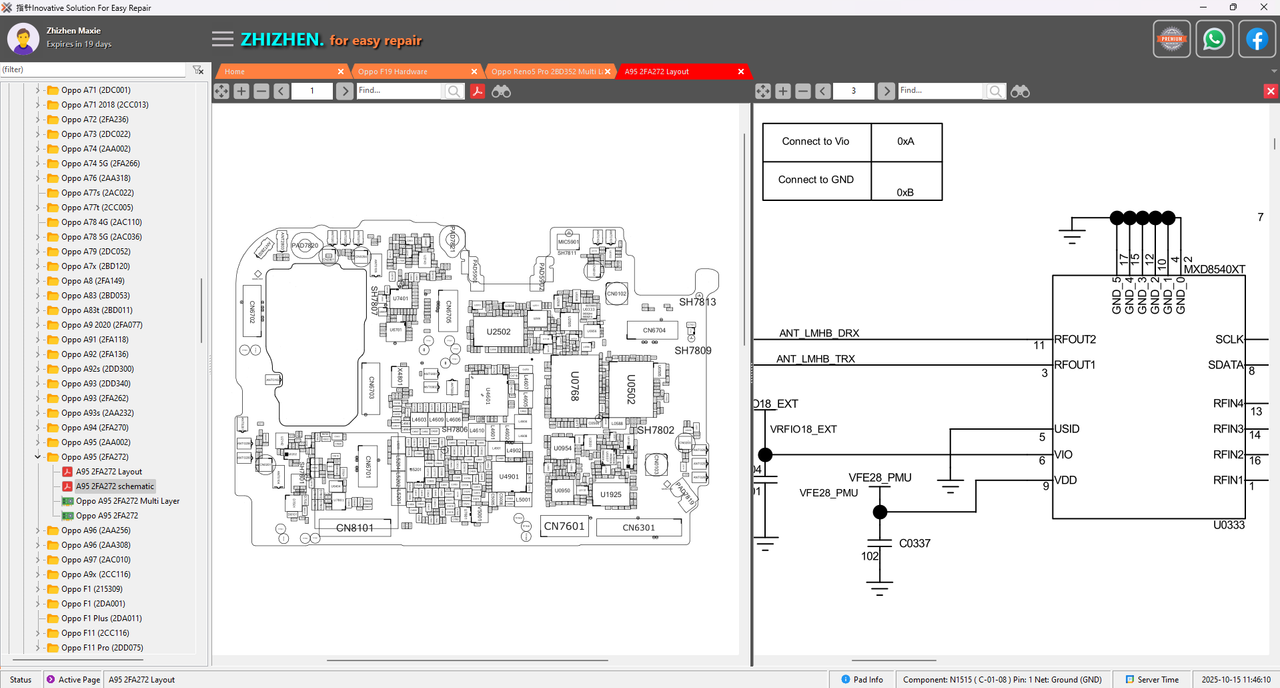Click the pan tool in the layout viewer

(222, 91)
